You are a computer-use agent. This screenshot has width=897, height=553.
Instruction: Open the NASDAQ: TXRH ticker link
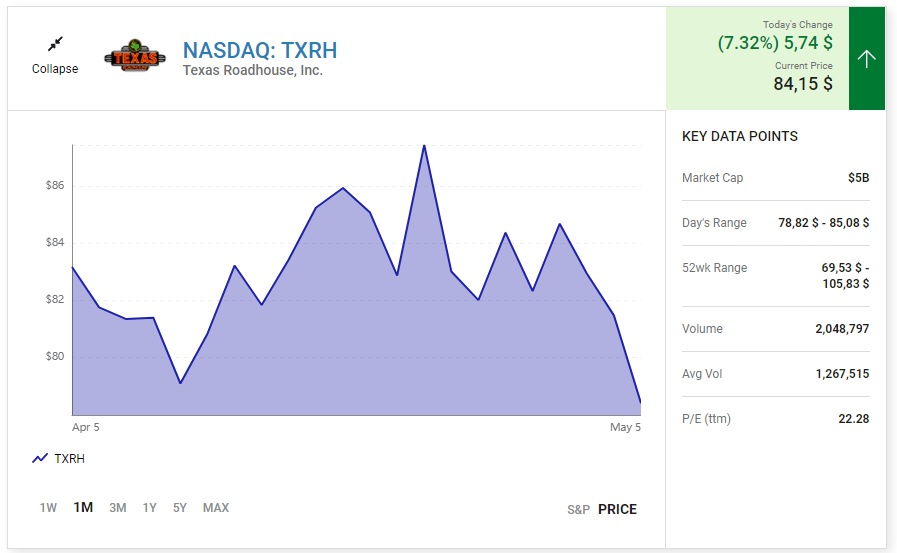click(260, 50)
